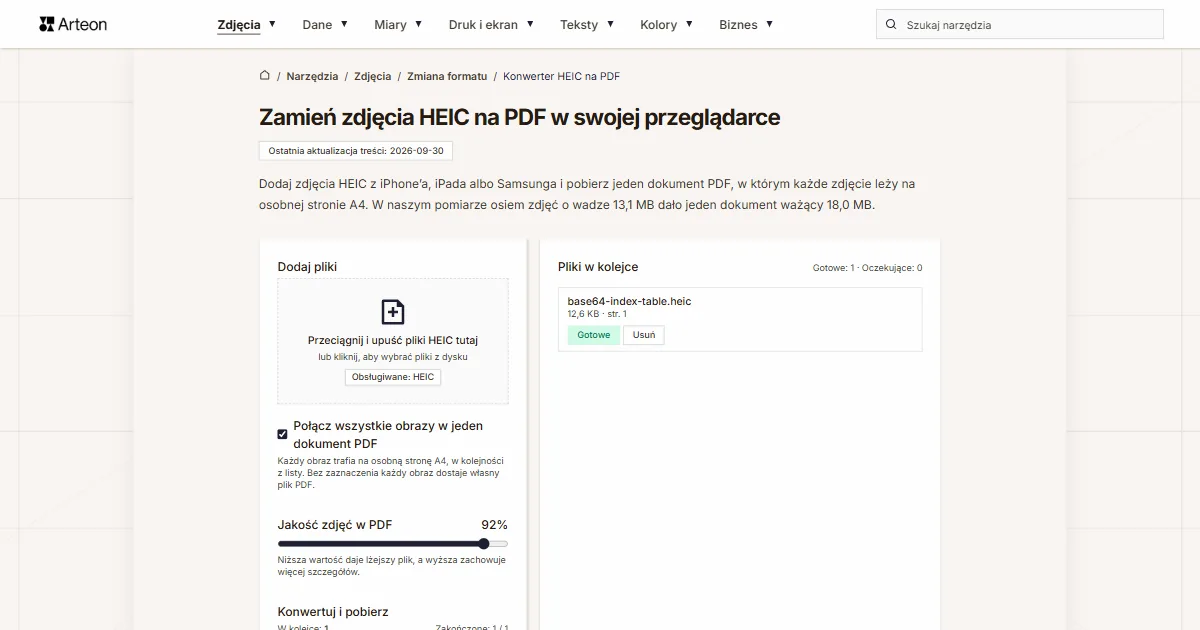Click the Obsługiwane: HEIC badge

tap(393, 377)
